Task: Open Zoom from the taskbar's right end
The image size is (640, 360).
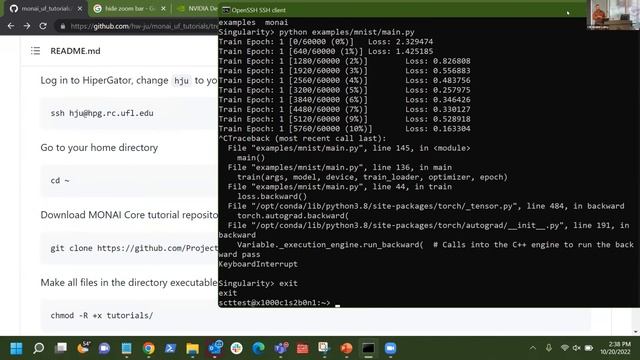Action: pos(390,348)
